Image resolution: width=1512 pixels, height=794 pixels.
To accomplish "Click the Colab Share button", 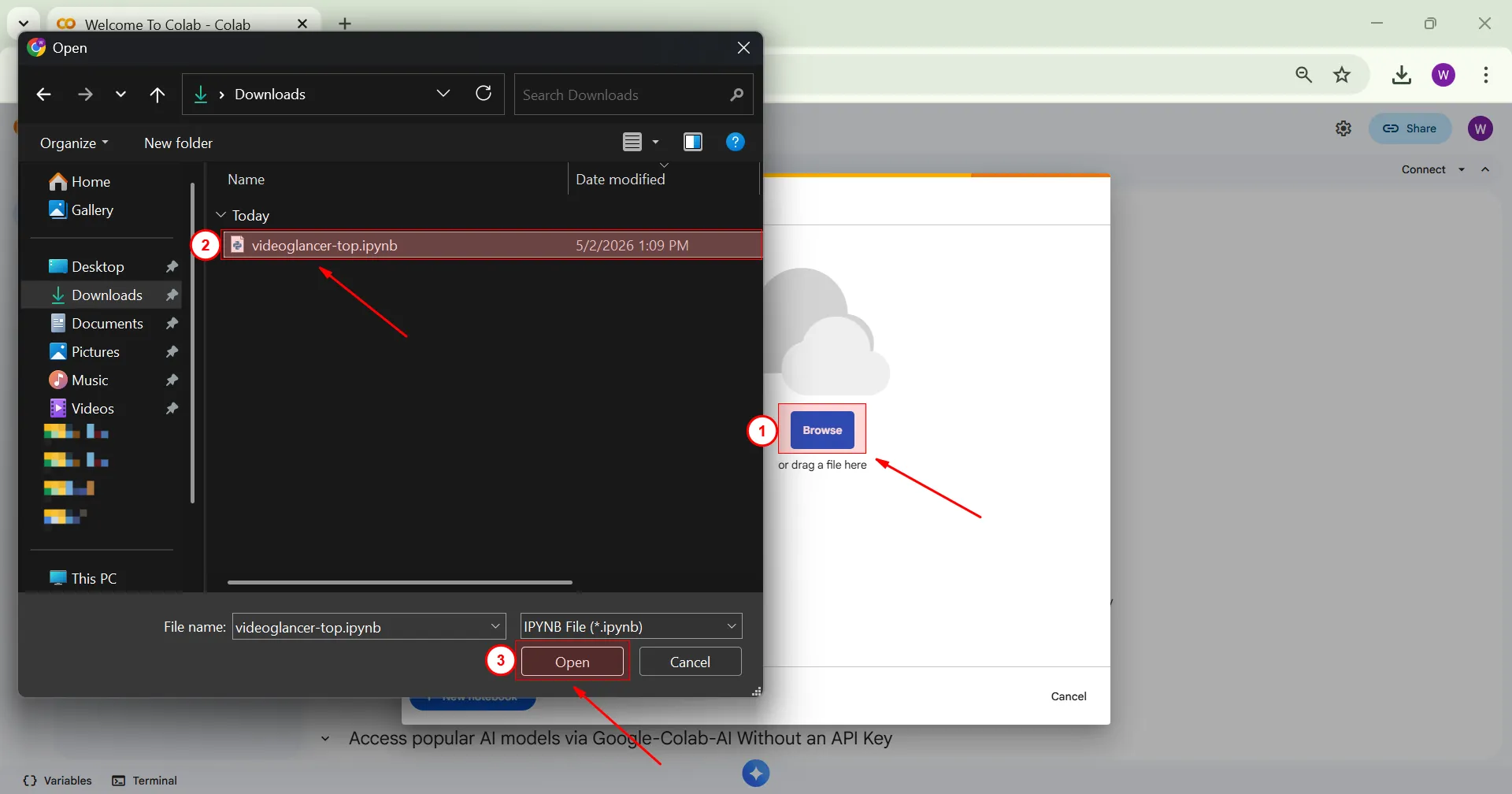I will (x=1410, y=128).
